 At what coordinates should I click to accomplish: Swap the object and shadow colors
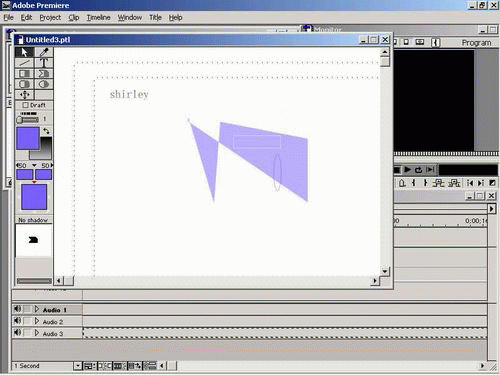[x=47, y=131]
